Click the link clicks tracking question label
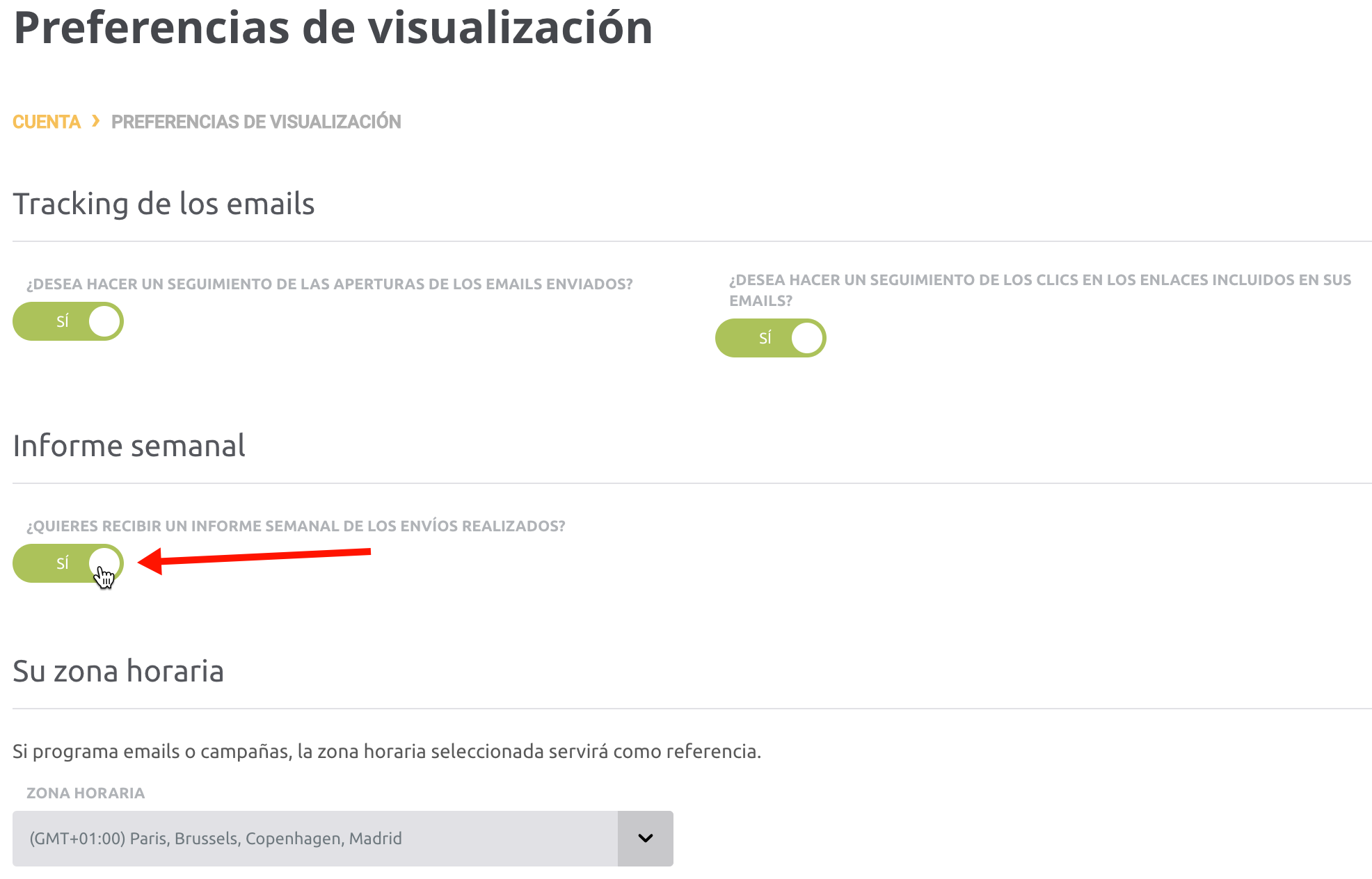This screenshot has width=1372, height=879. click(x=1040, y=290)
